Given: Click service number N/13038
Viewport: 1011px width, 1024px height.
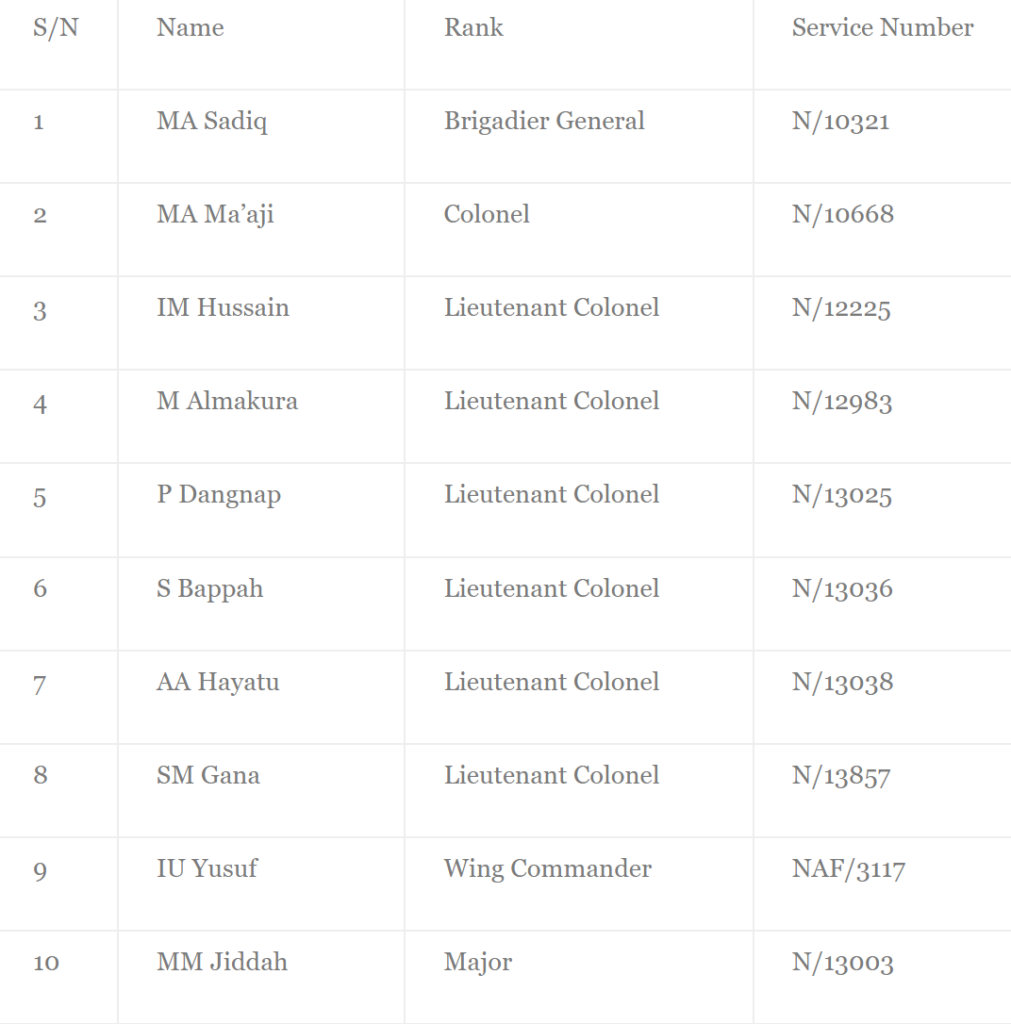Looking at the screenshot, I should pos(842,682).
